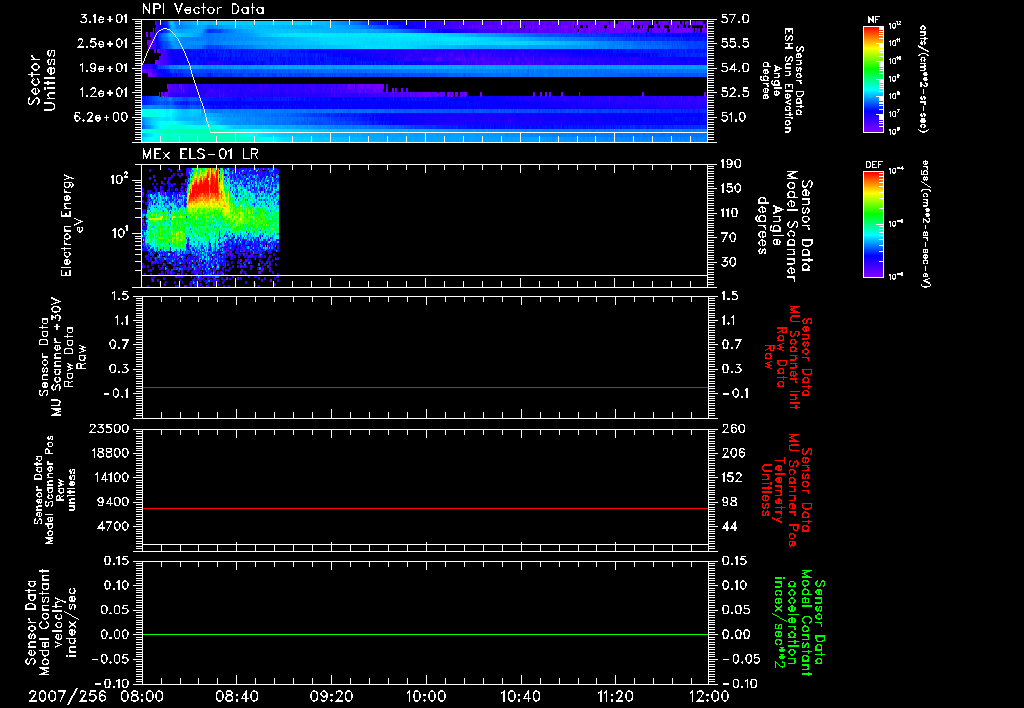
Task: Click the red line in Scanner Pos panel
Action: click(x=425, y=509)
